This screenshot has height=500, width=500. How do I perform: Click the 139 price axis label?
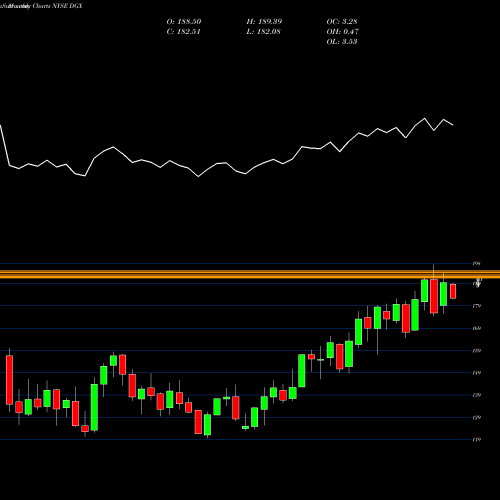[x=477, y=395]
